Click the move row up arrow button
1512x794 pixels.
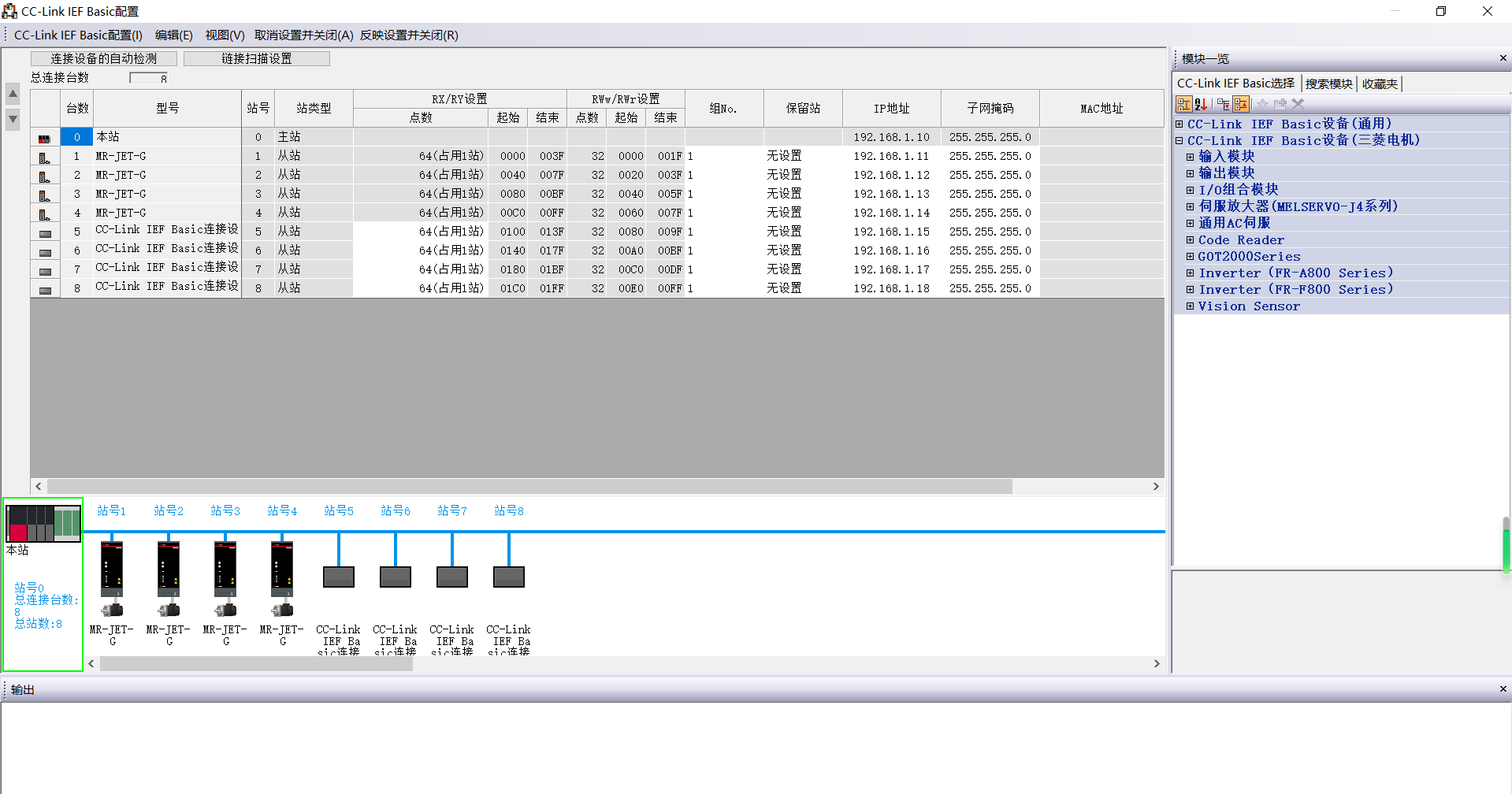(x=13, y=95)
